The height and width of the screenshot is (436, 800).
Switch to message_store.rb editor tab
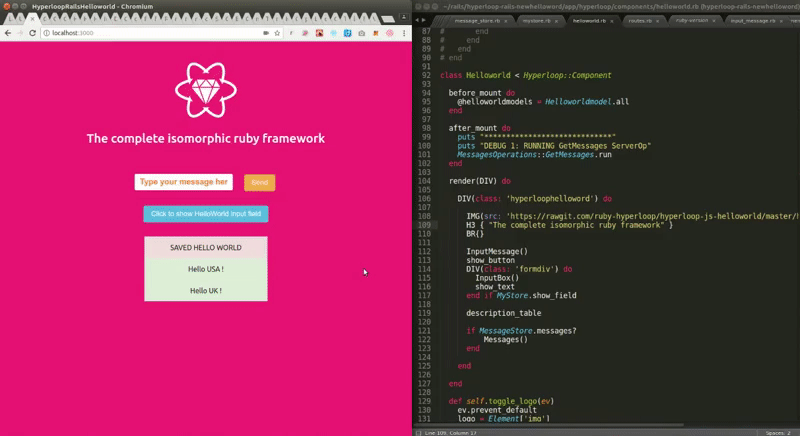(477, 21)
